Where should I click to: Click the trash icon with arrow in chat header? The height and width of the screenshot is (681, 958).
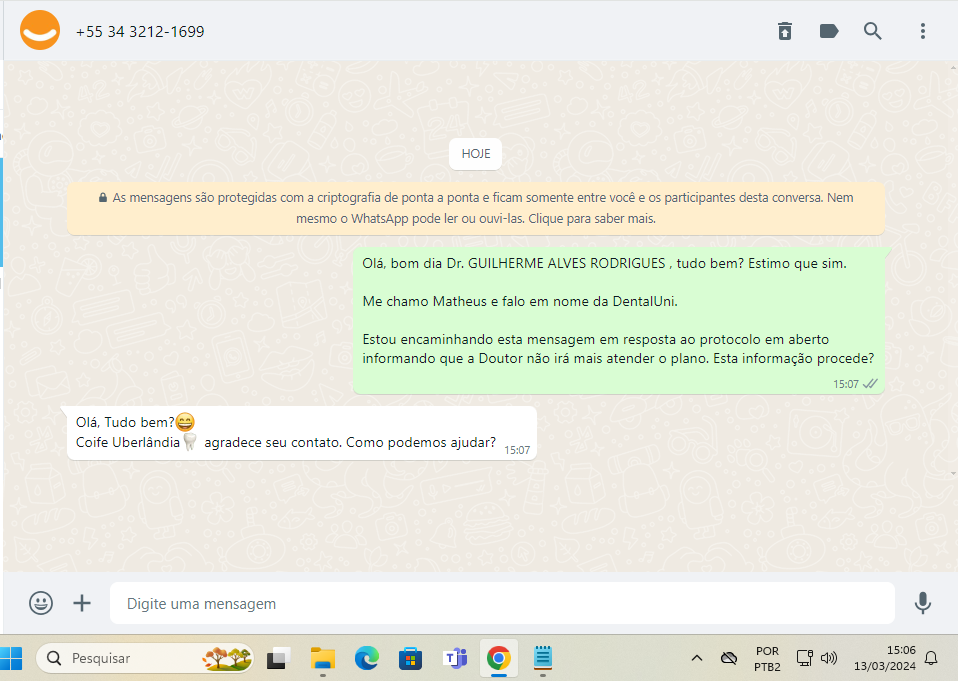785,31
